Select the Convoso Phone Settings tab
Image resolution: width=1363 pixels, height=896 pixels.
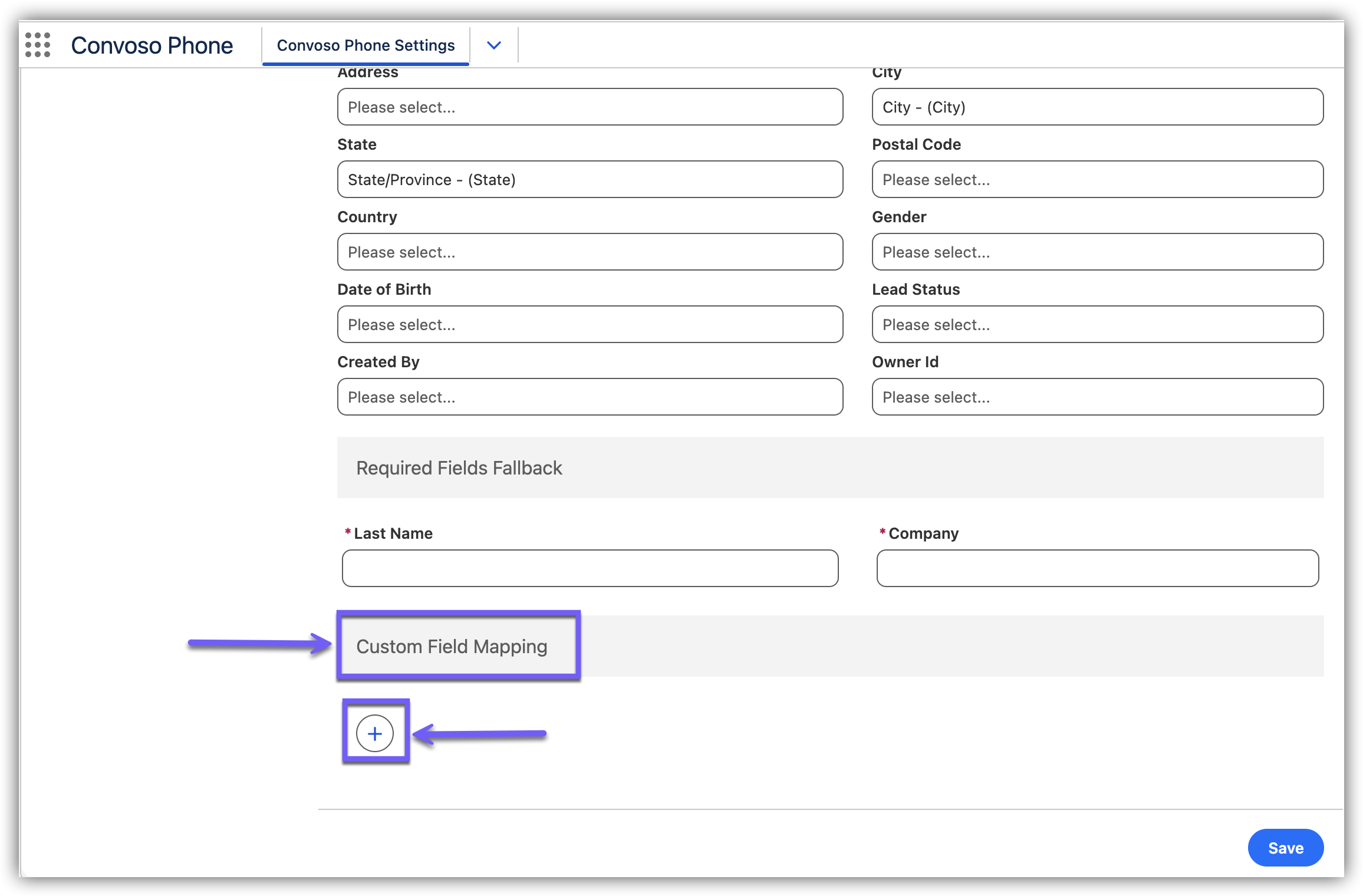[366, 45]
